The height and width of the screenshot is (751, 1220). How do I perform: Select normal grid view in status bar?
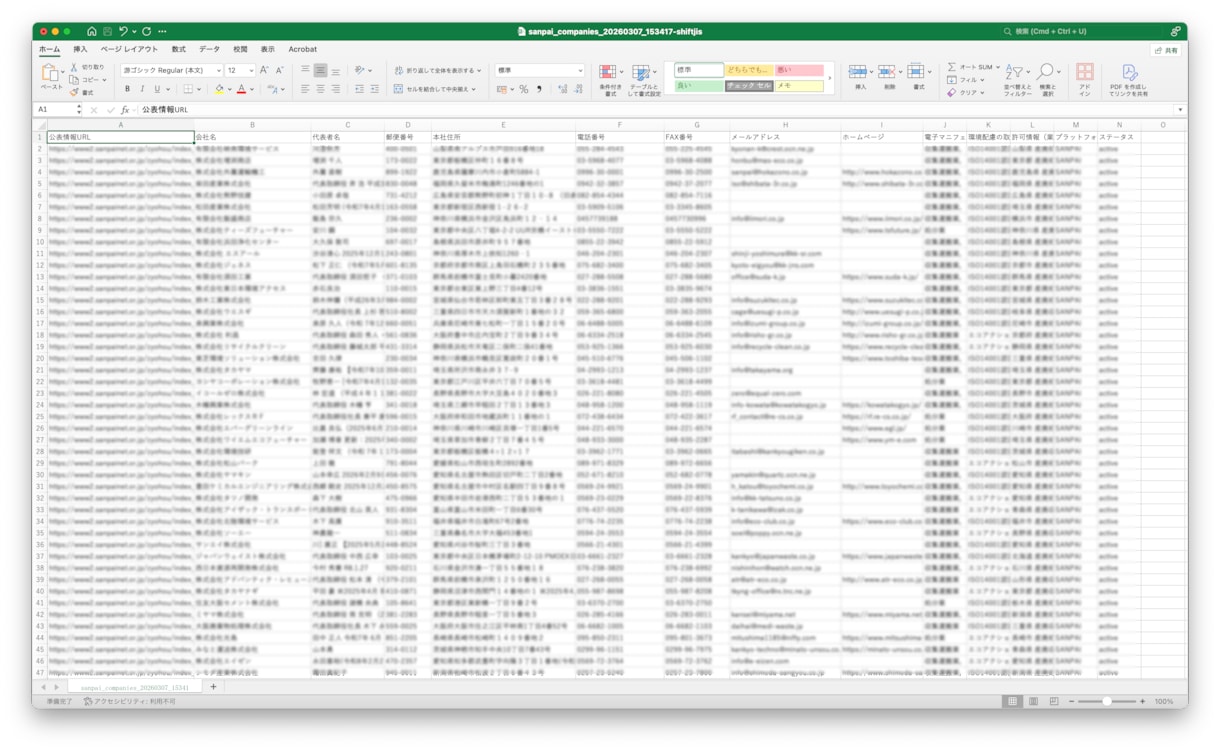point(1012,702)
